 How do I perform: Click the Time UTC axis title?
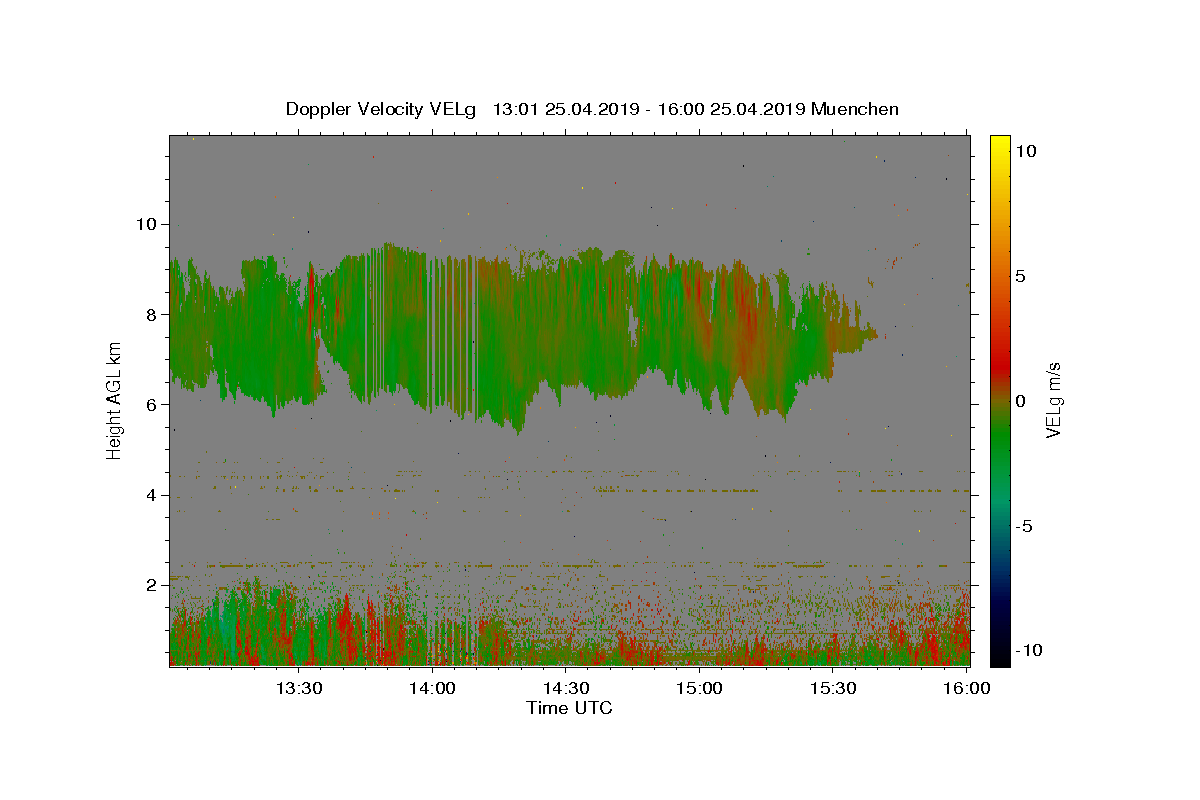click(569, 708)
